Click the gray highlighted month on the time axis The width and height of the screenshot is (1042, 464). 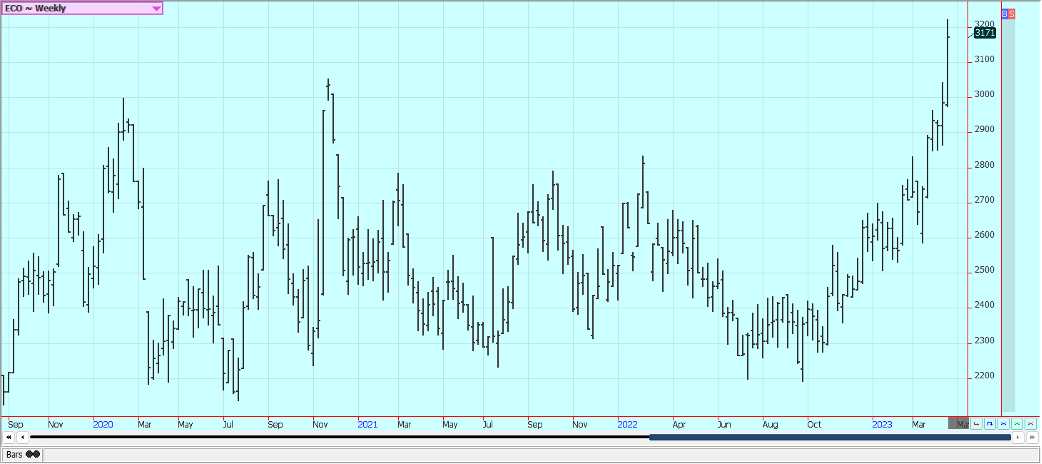click(958, 424)
